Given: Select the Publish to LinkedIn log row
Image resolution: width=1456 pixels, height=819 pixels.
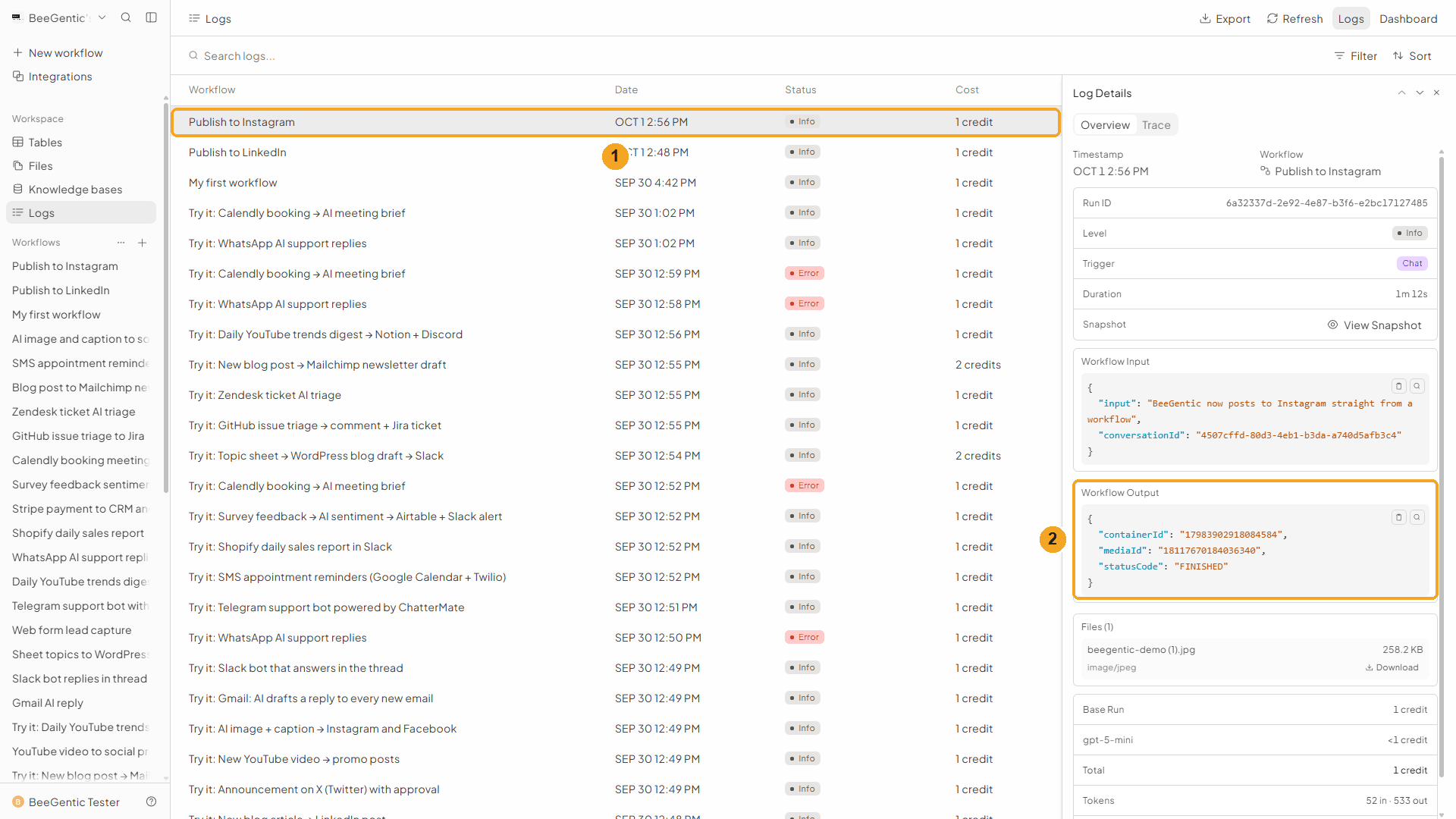Looking at the screenshot, I should pyautogui.click(x=615, y=152).
